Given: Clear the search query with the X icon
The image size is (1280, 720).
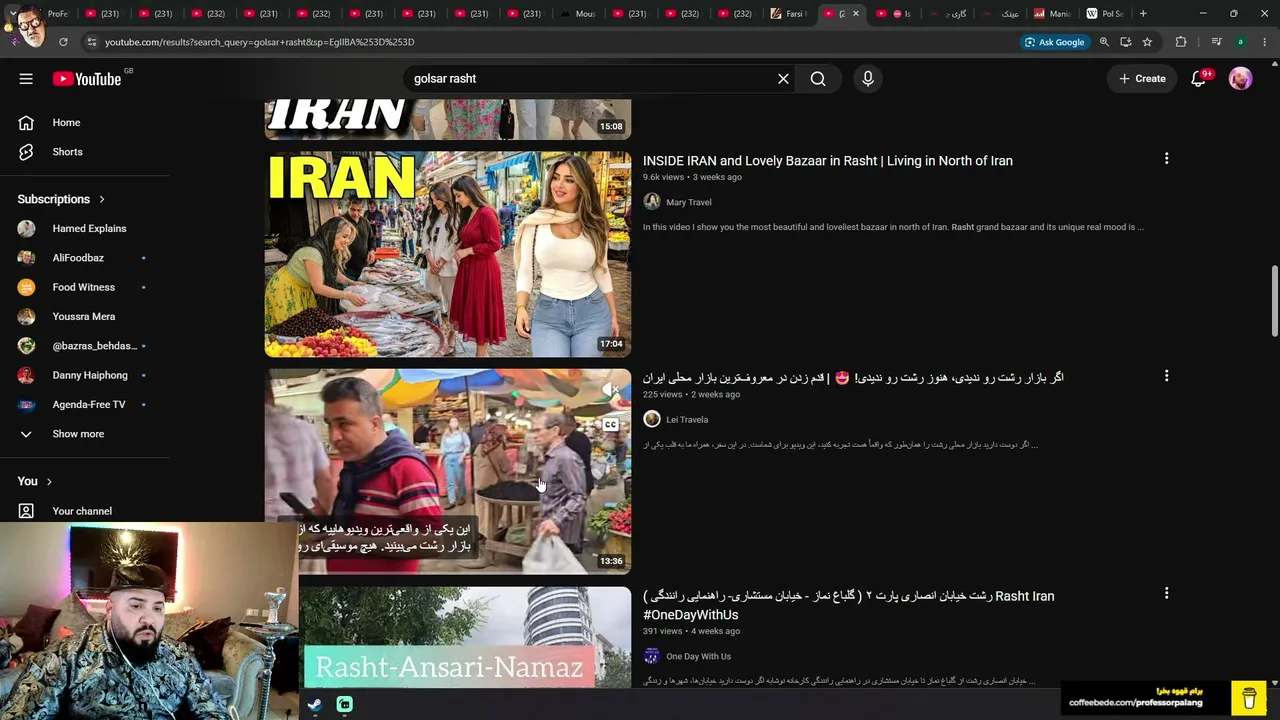Looking at the screenshot, I should 783,79.
